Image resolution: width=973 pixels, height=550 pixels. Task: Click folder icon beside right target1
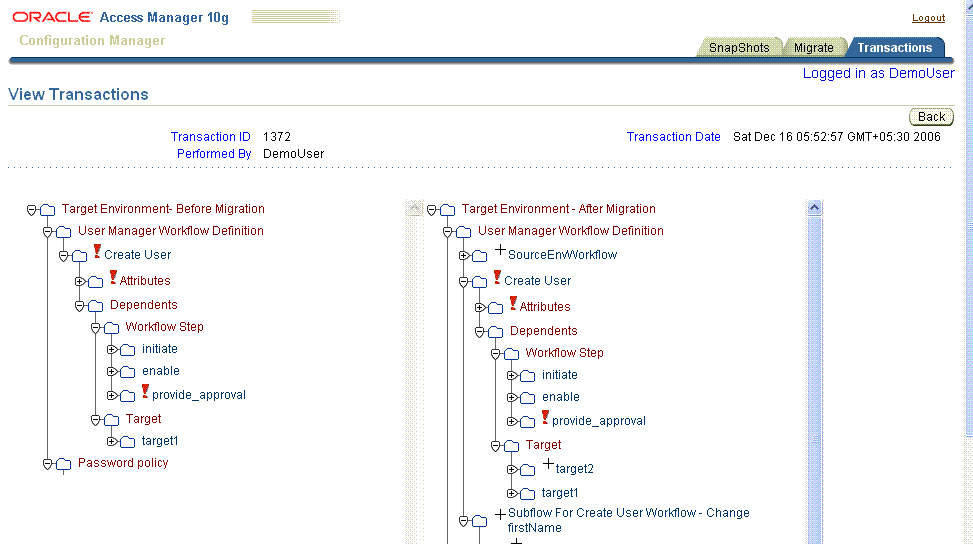point(528,494)
